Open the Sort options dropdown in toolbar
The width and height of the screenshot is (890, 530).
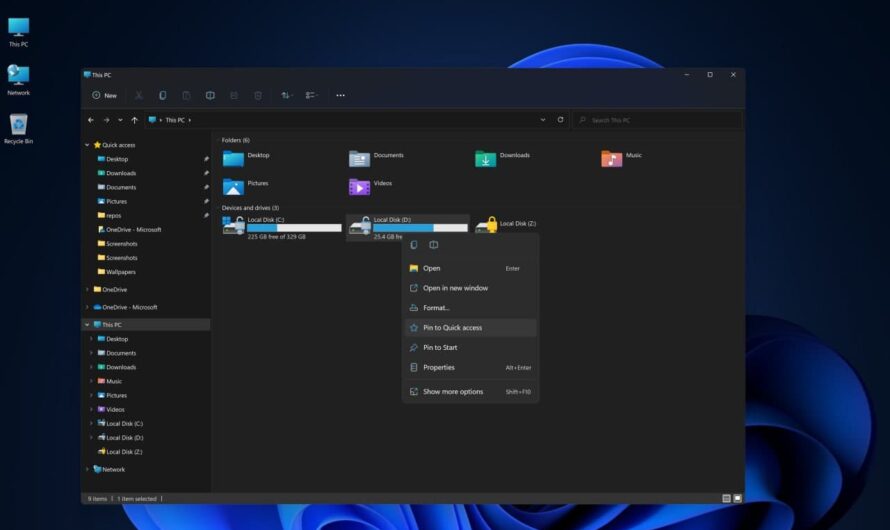coord(287,95)
